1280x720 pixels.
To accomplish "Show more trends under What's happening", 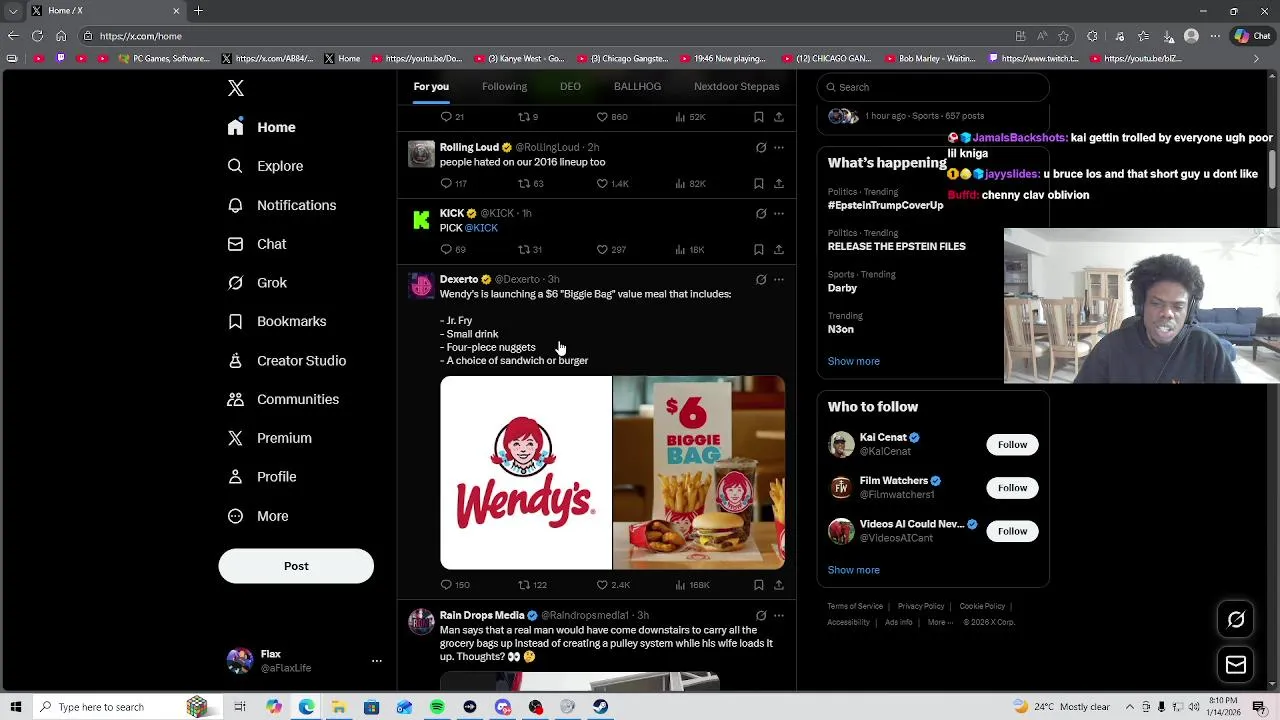I will coord(853,361).
